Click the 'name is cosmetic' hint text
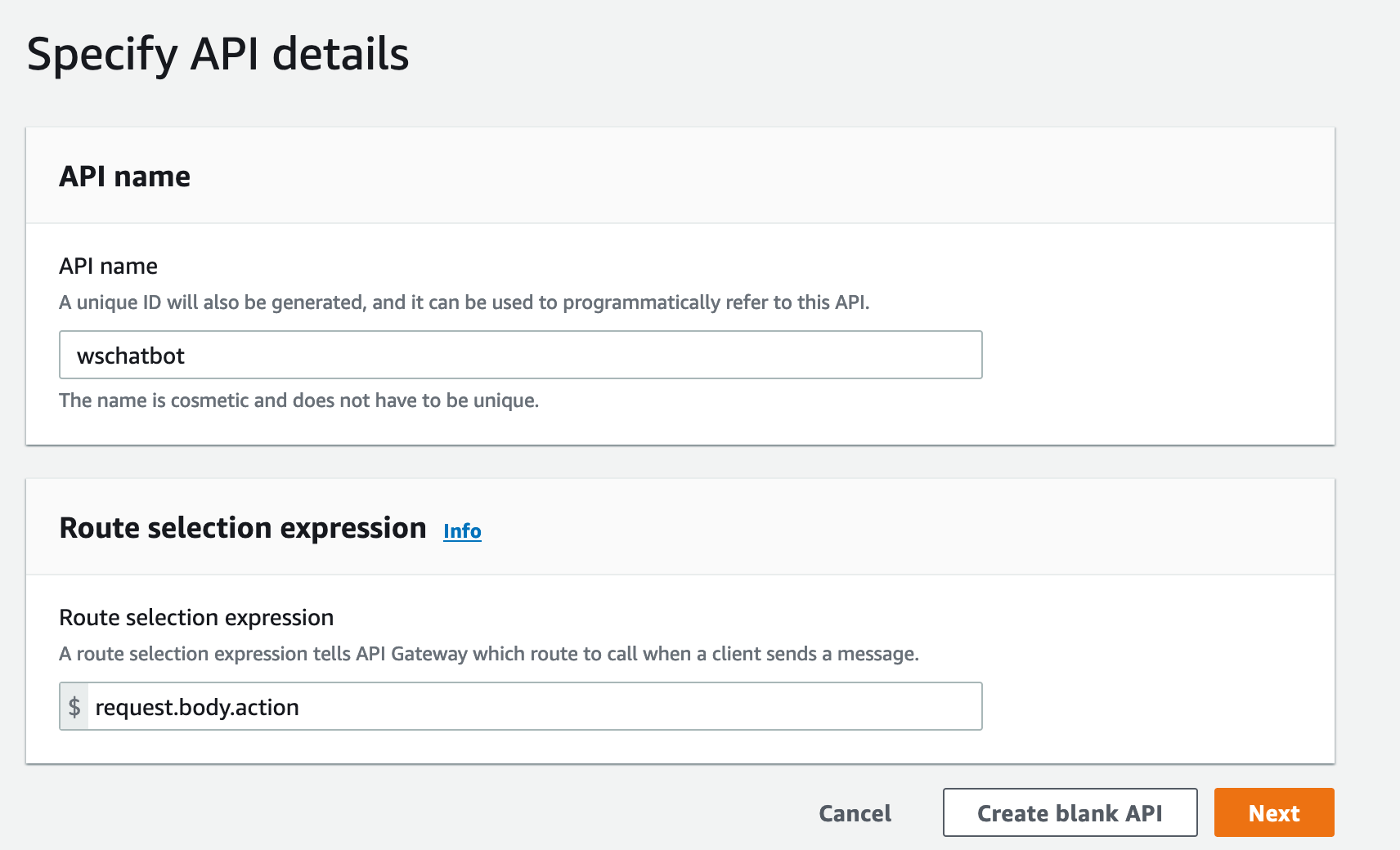 [298, 400]
